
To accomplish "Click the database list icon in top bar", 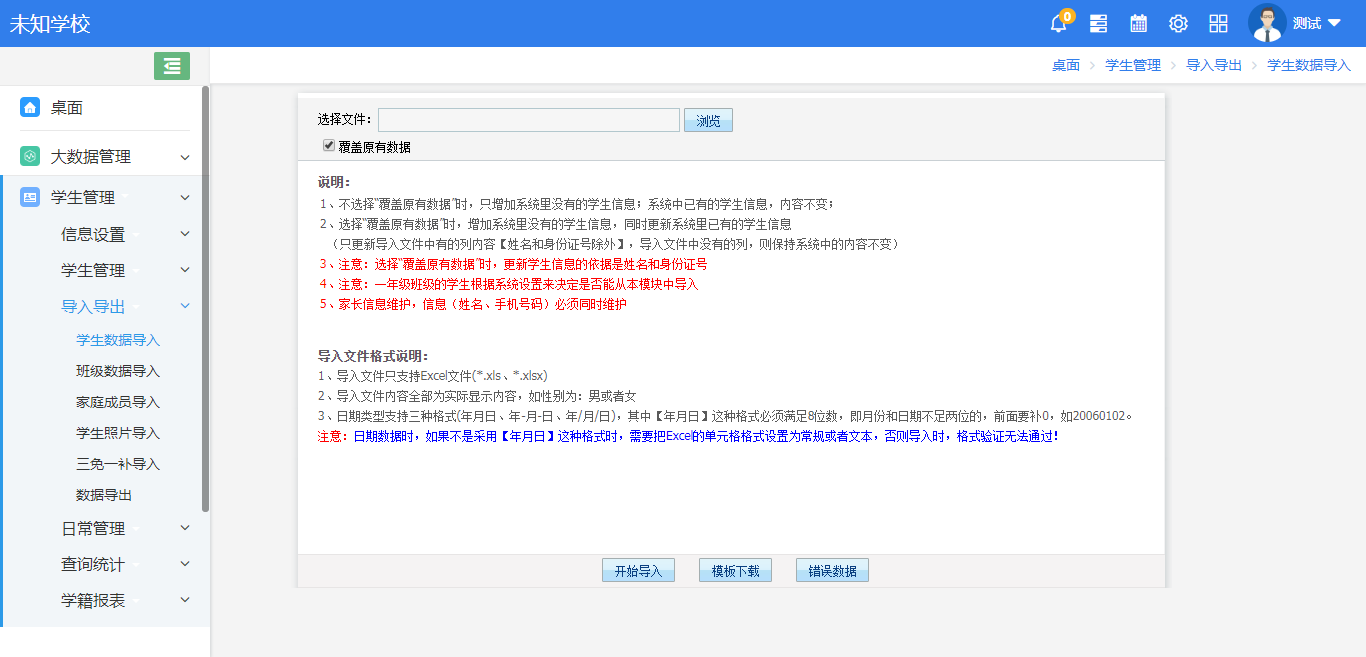I will click(x=1098, y=22).
